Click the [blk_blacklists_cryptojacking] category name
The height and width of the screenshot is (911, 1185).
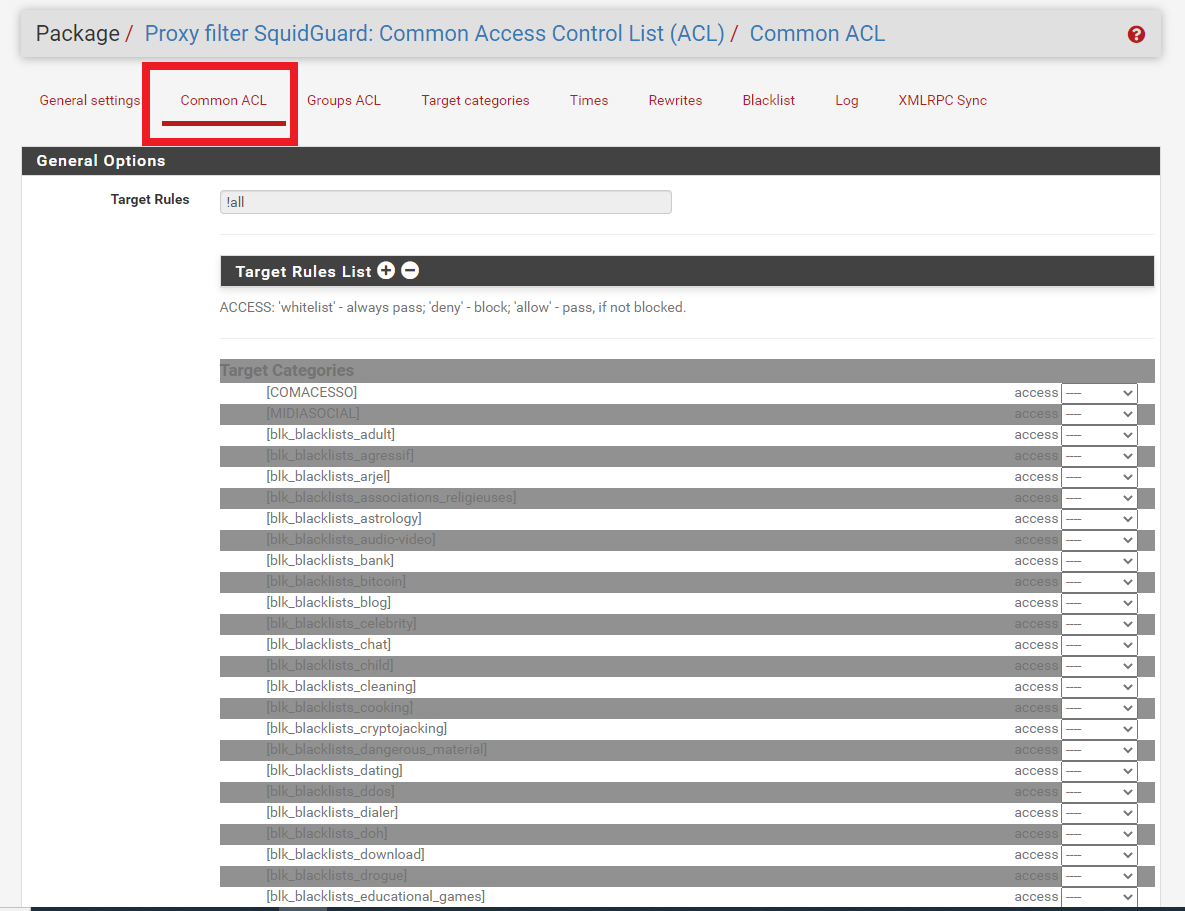[357, 729]
